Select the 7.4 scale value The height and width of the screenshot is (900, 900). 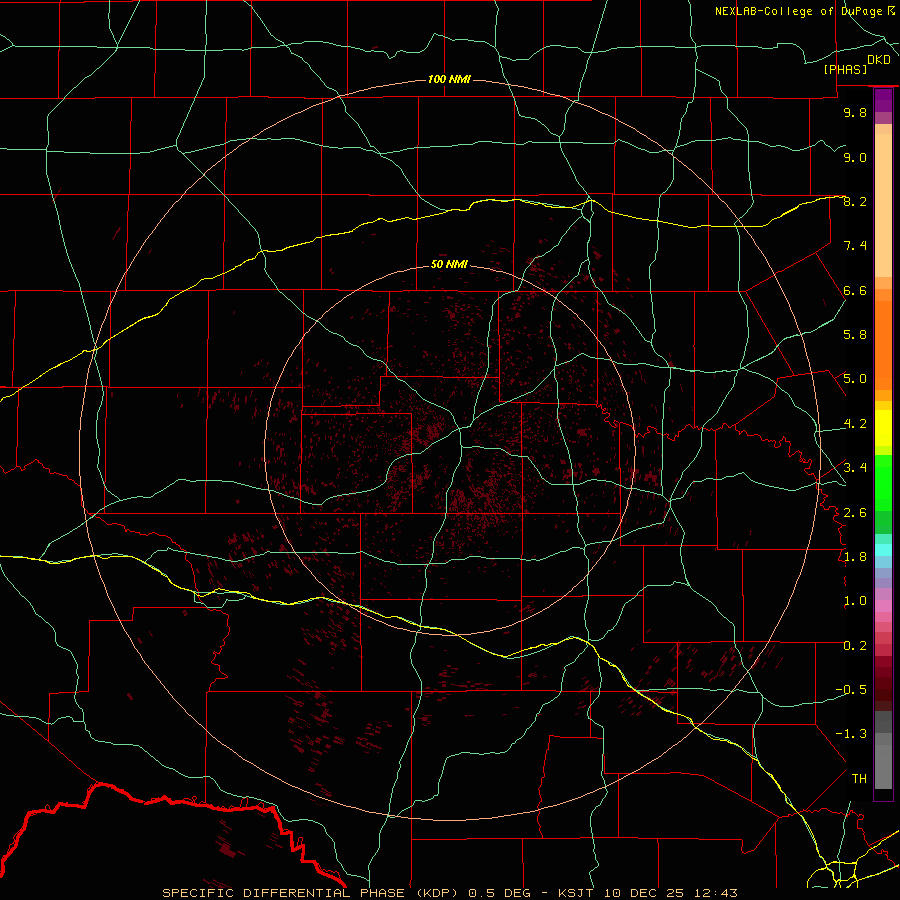[855, 246]
